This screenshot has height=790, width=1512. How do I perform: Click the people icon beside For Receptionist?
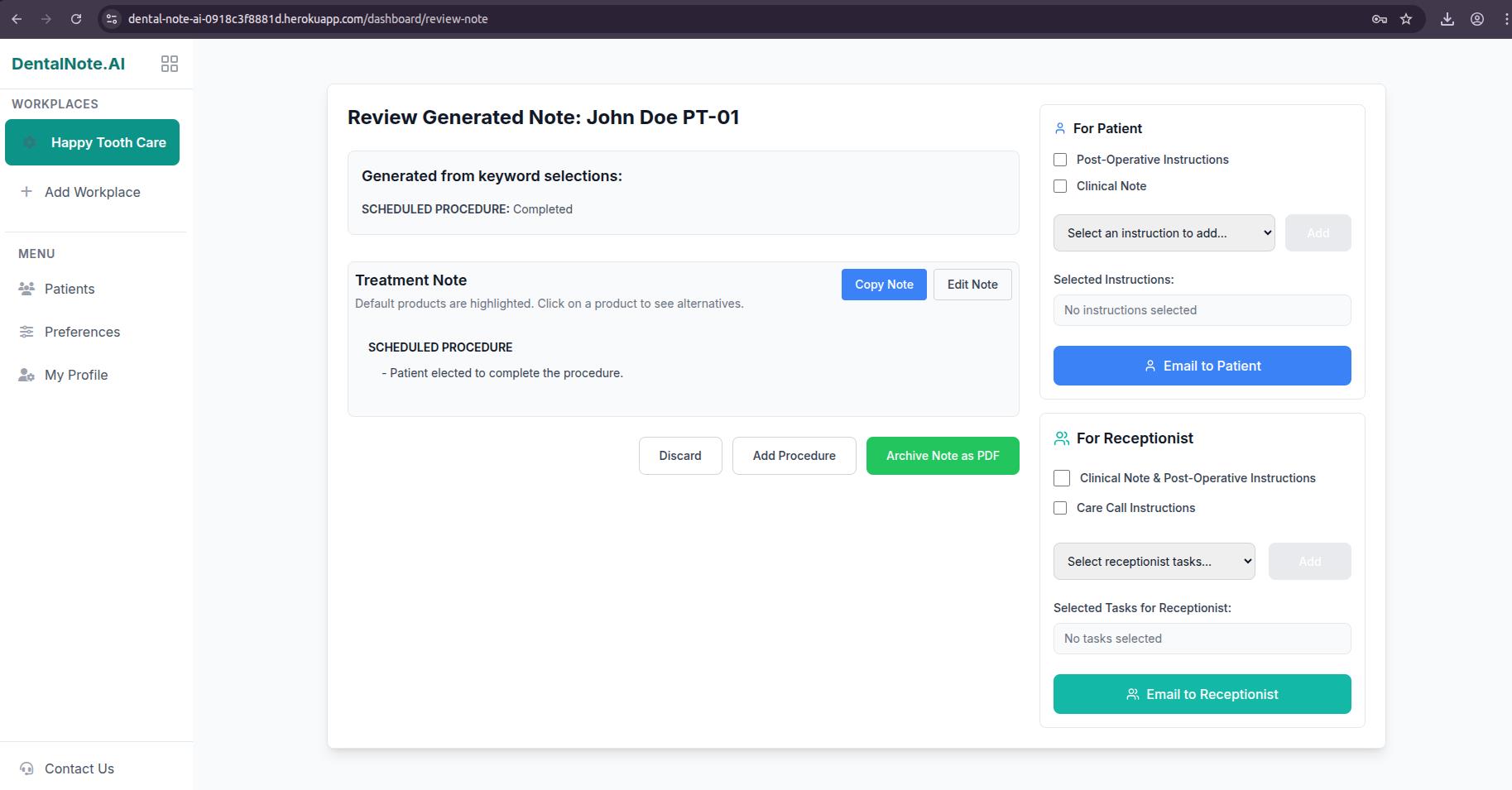[1061, 438]
